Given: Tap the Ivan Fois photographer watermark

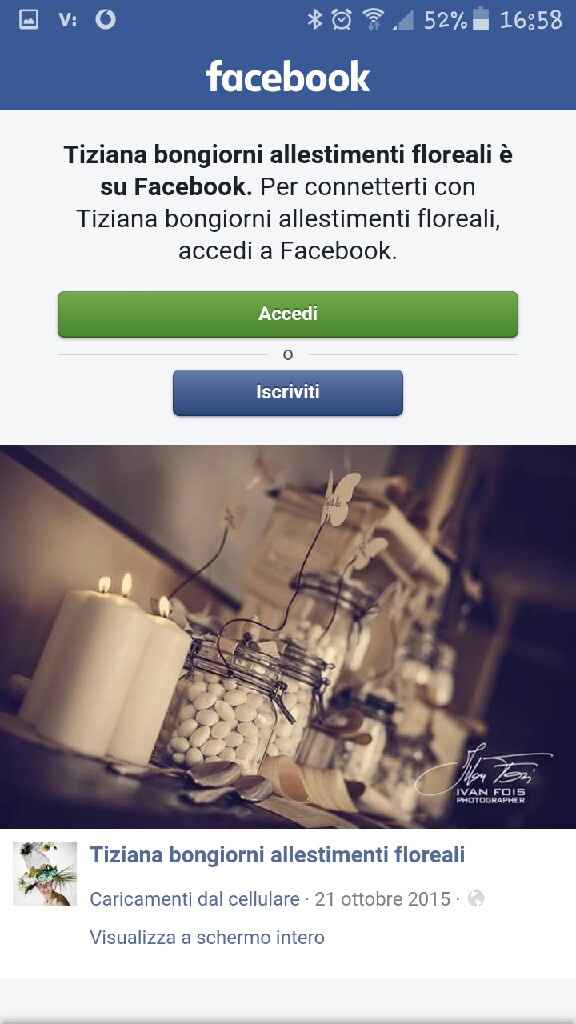Looking at the screenshot, I should (x=485, y=775).
